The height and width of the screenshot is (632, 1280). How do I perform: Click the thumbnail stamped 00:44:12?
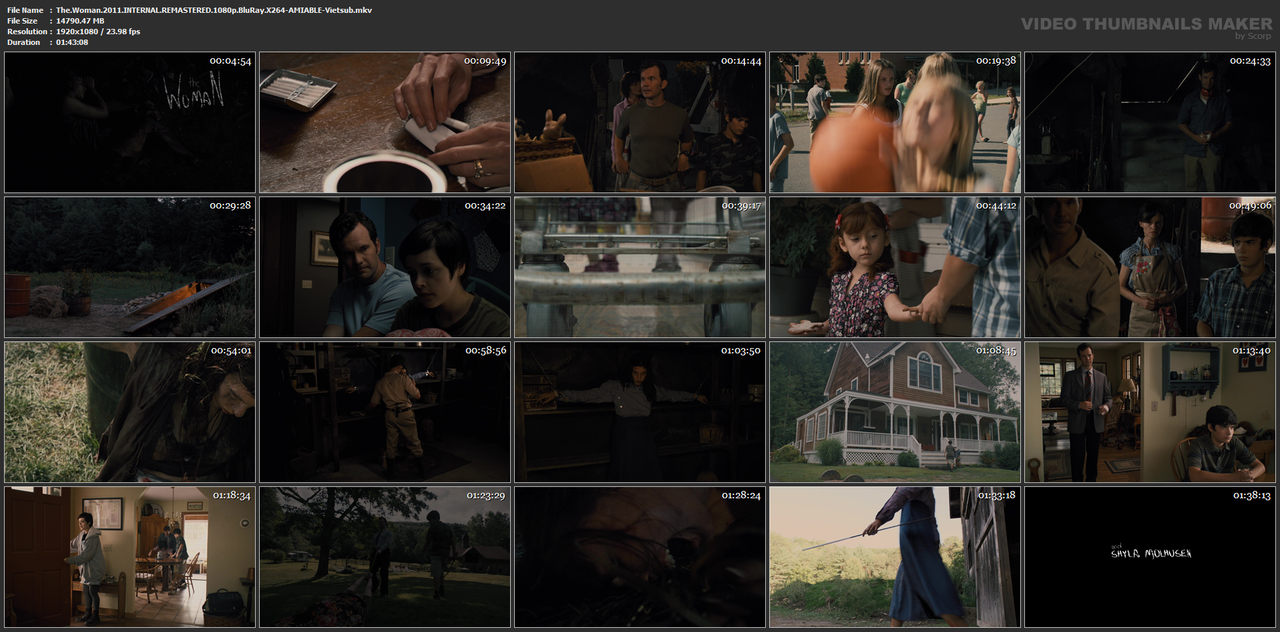(x=895, y=267)
